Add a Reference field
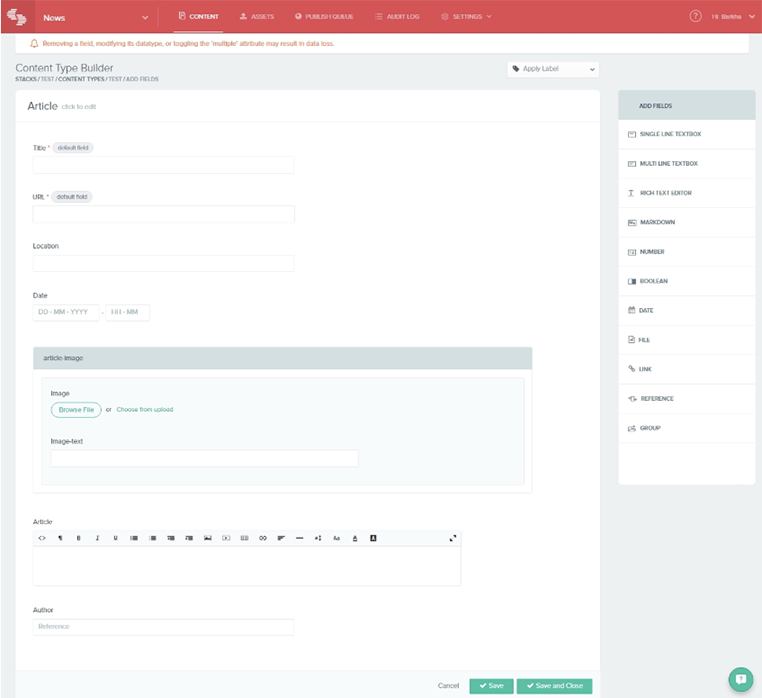The height and width of the screenshot is (698, 762). (687, 399)
